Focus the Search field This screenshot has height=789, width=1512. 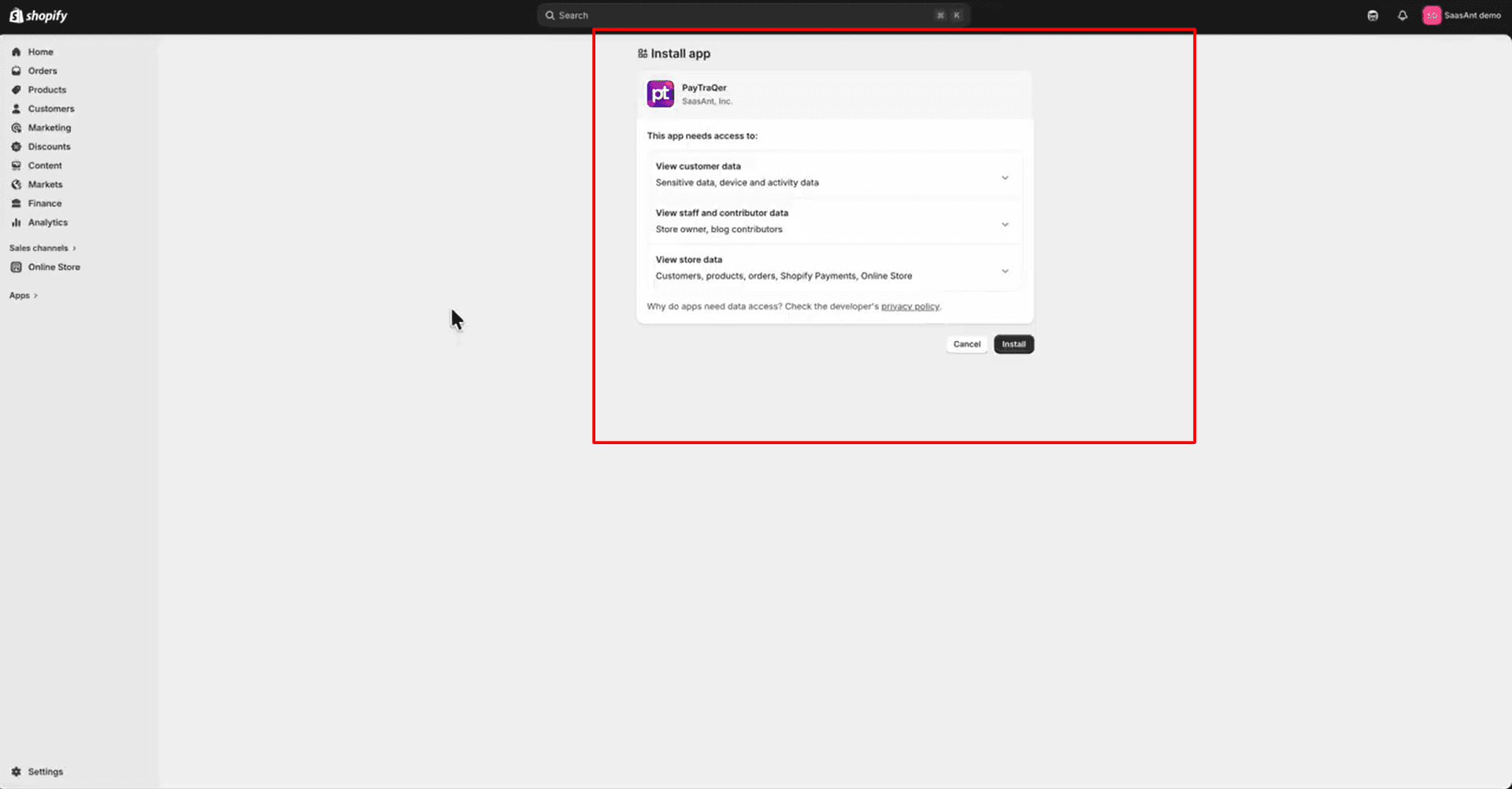coord(752,15)
